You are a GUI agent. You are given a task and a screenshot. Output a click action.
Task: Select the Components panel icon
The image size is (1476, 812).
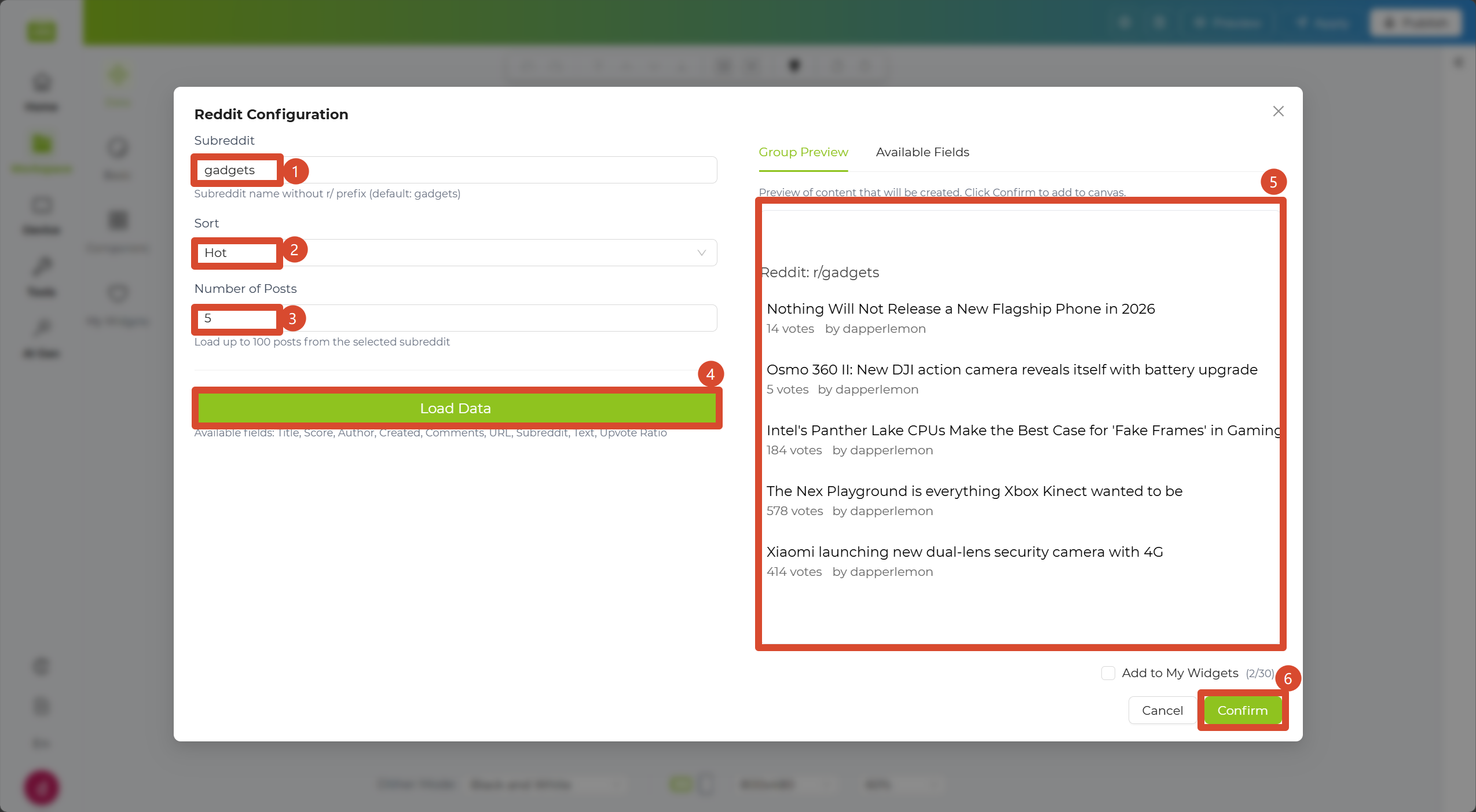click(118, 220)
